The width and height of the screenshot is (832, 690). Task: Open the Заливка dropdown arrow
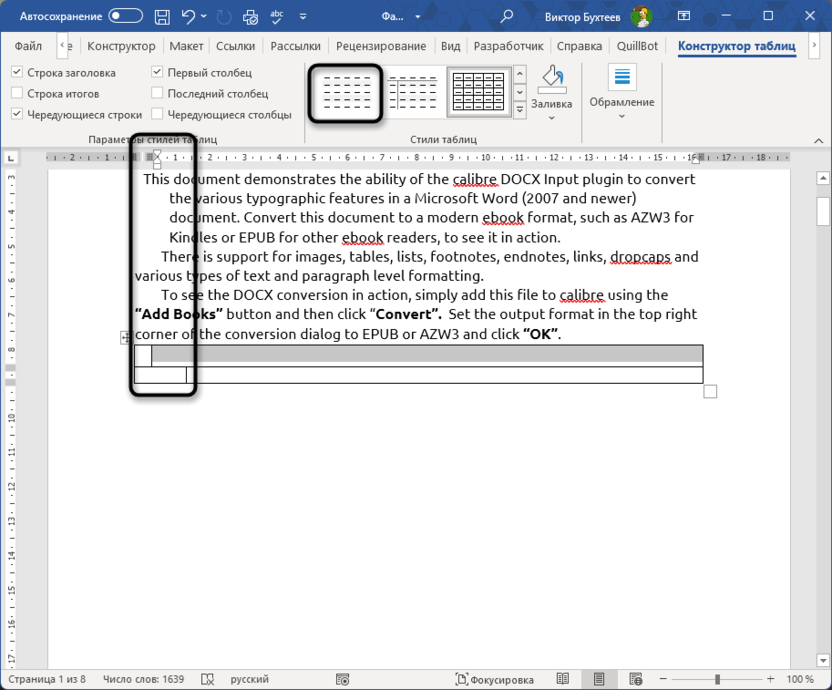tap(552, 117)
